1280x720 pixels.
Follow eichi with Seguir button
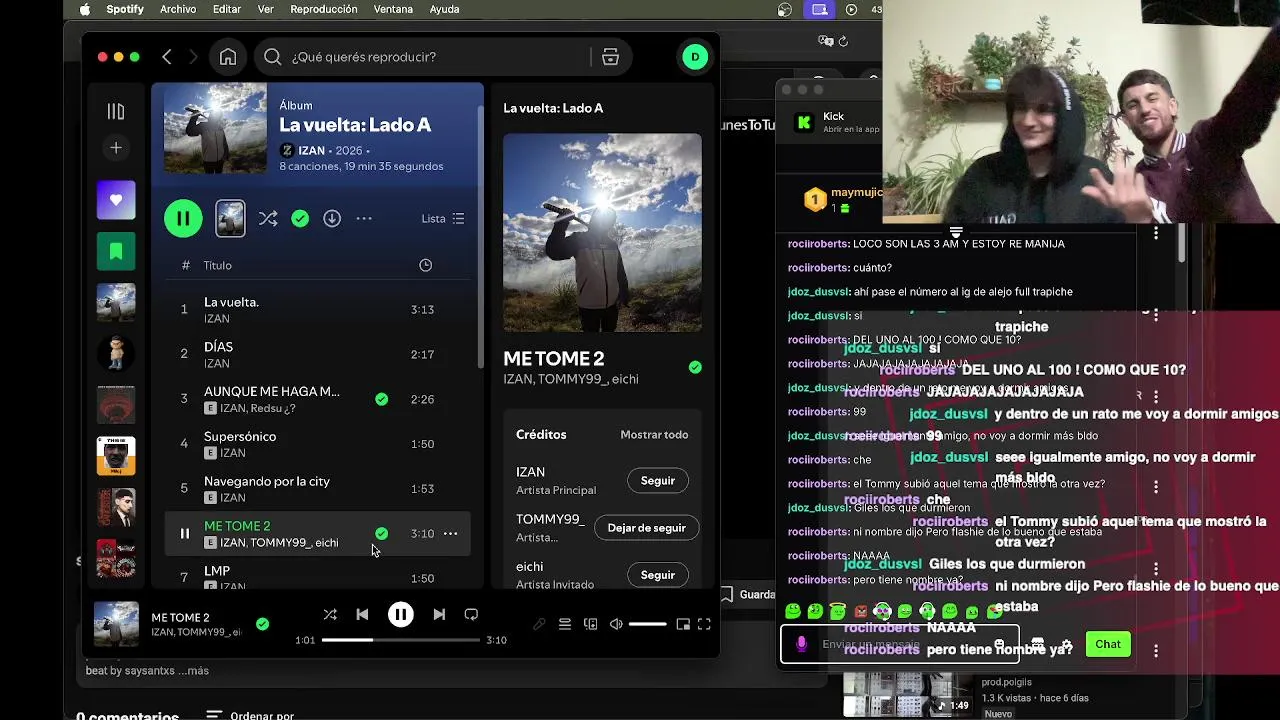657,575
